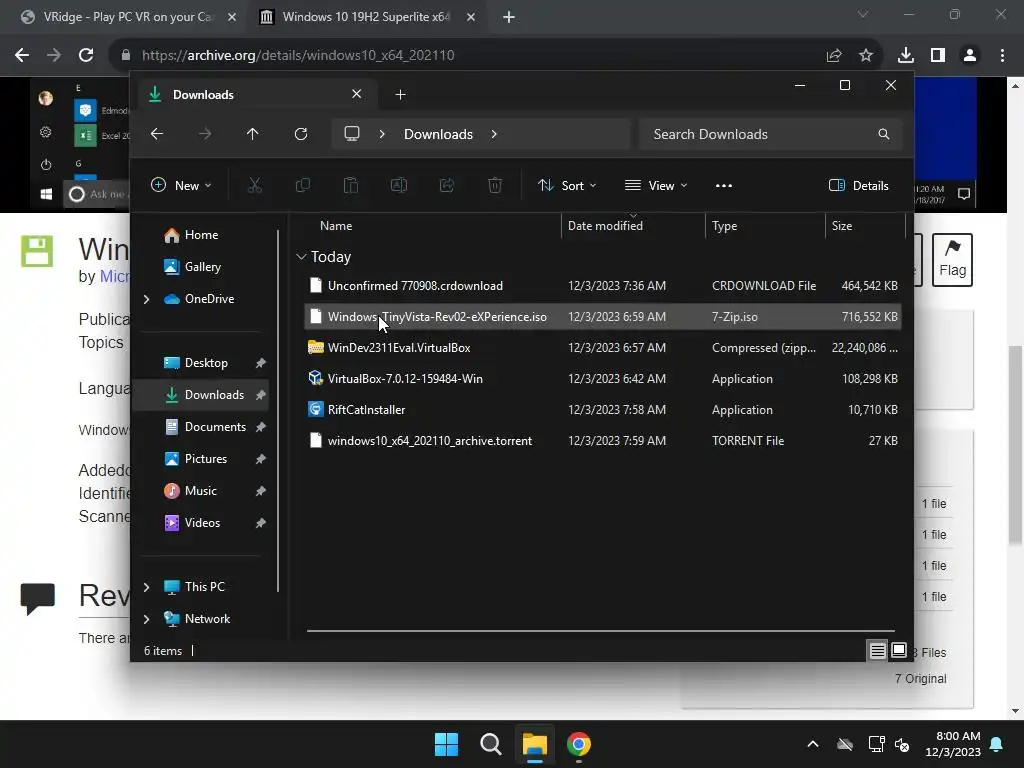1024x768 pixels.
Task: Open the View dropdown
Action: [656, 185]
